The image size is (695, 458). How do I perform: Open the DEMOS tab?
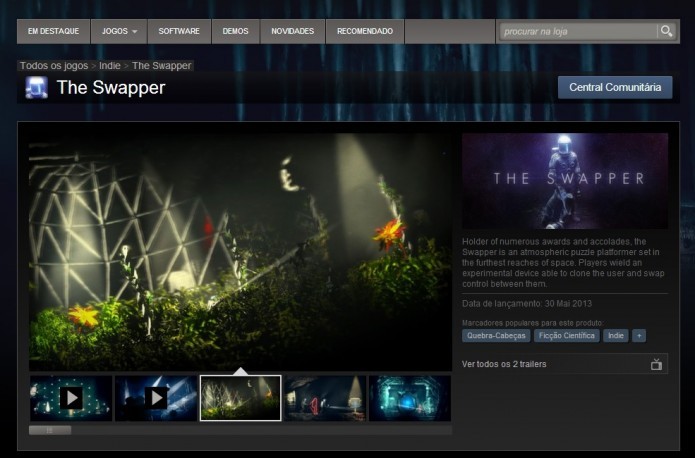tap(235, 31)
